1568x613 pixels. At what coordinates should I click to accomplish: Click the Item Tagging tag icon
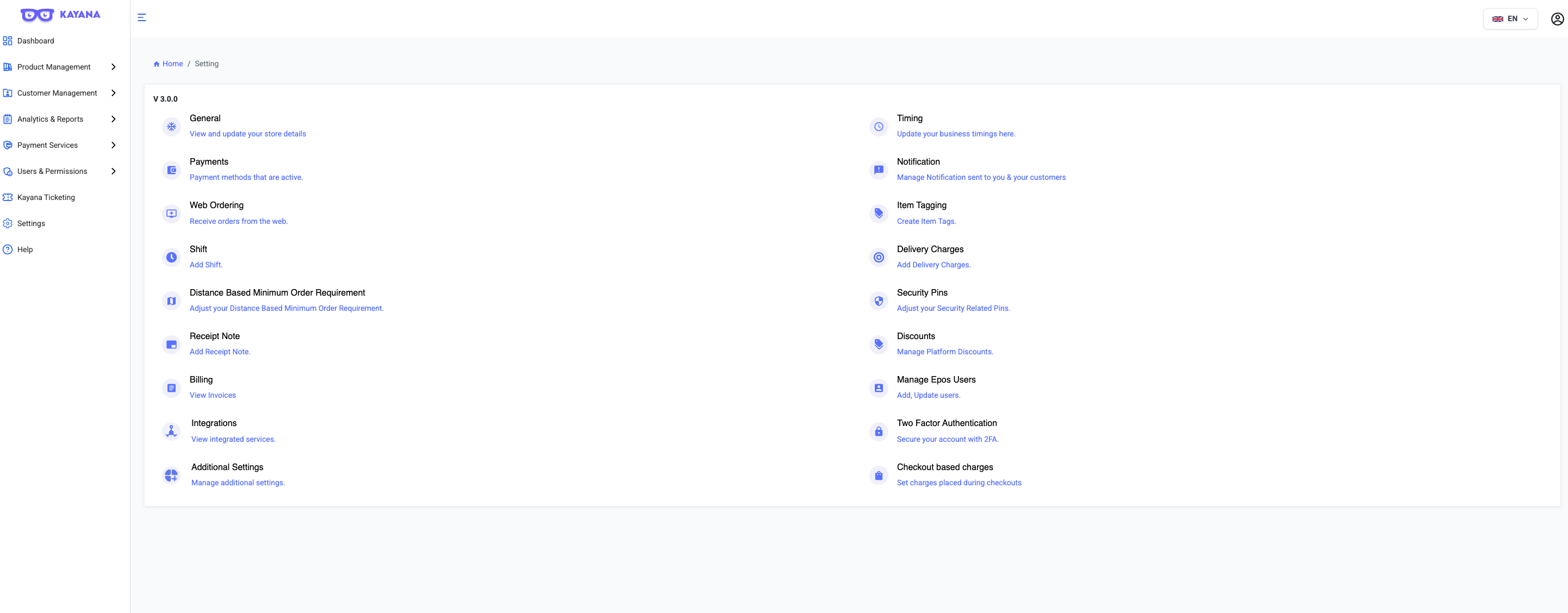pos(879,214)
